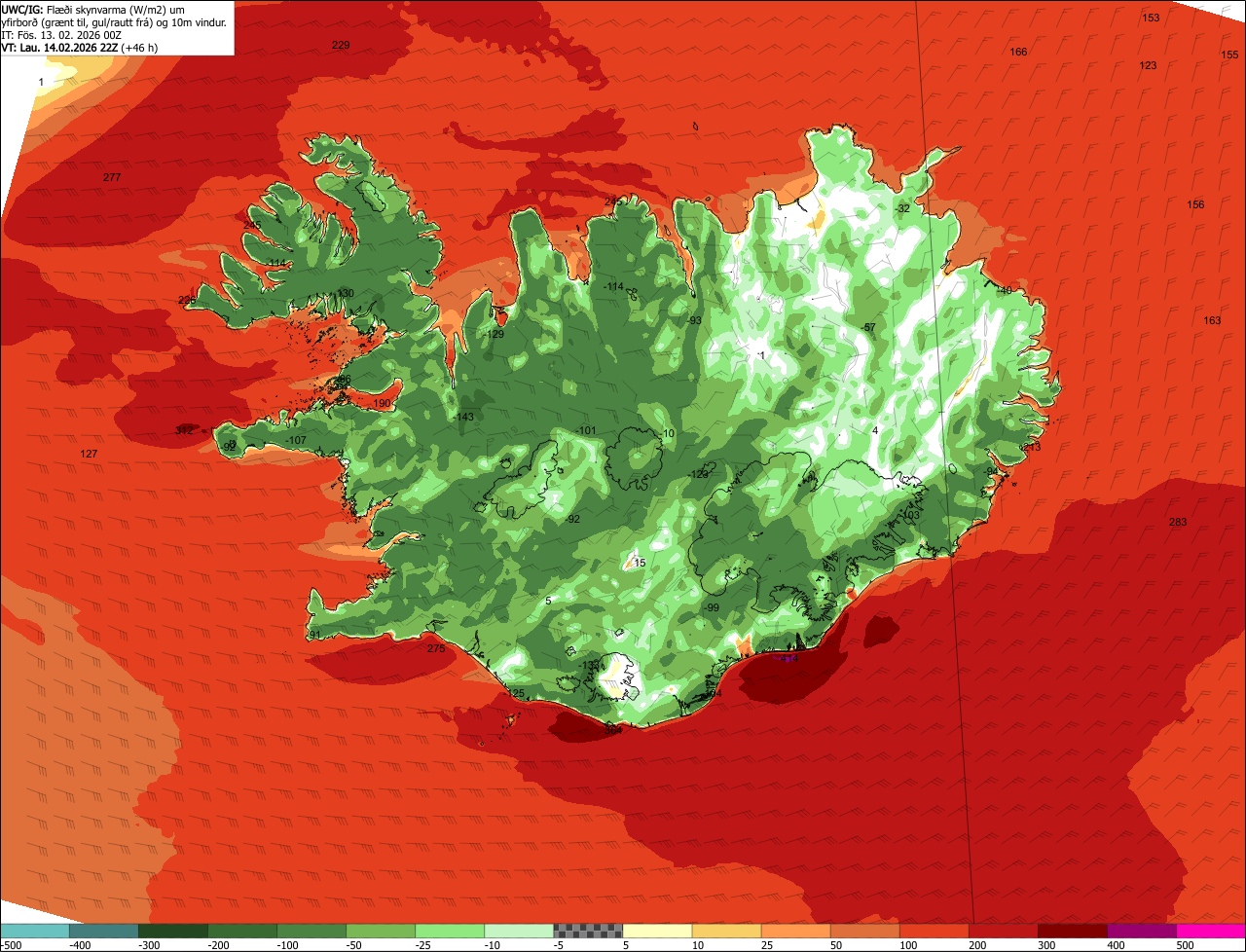Select the land value -92 in southwest highlands
This screenshot has width=1246, height=952.
572,519
